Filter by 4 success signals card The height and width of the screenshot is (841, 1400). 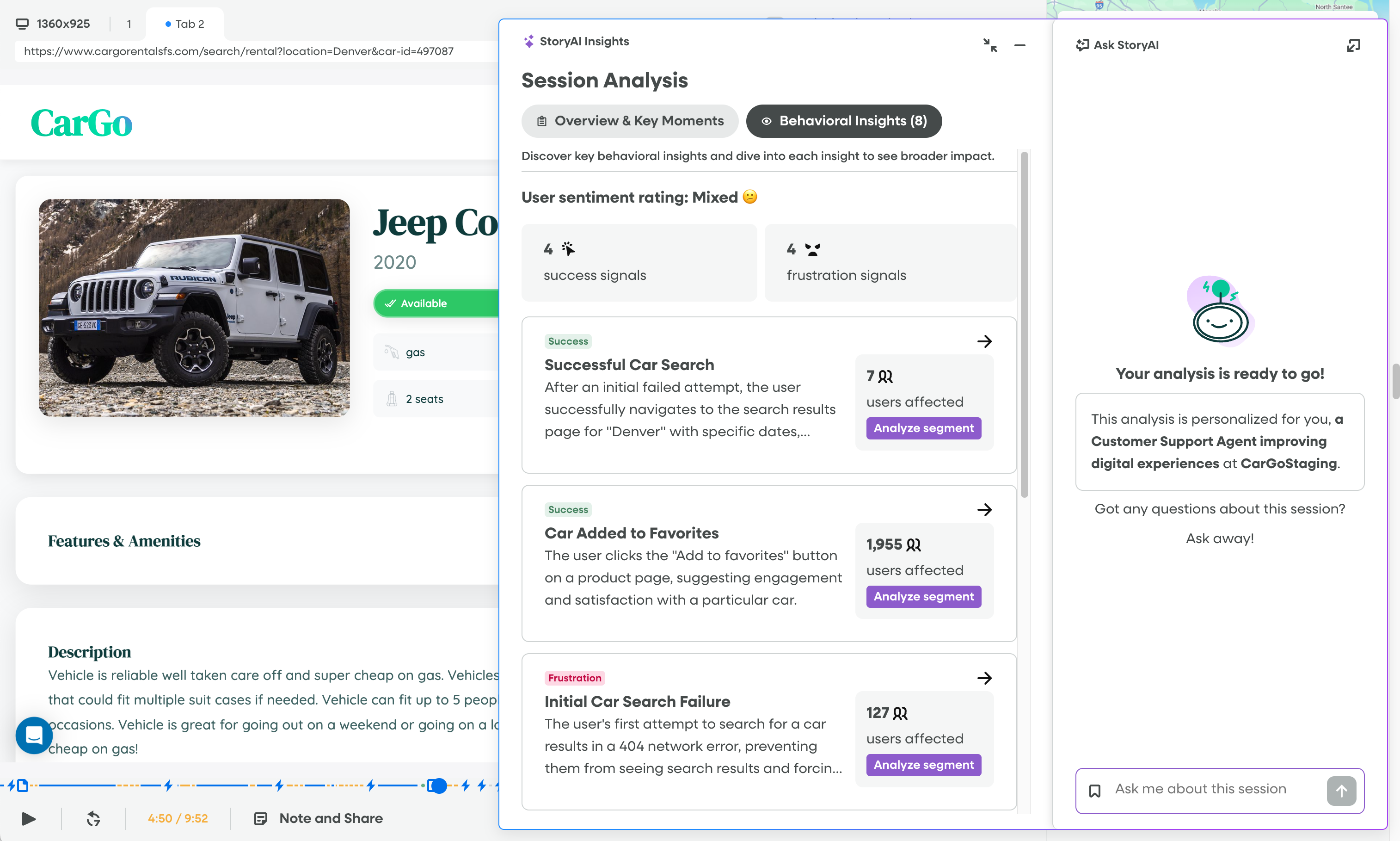[639, 262]
